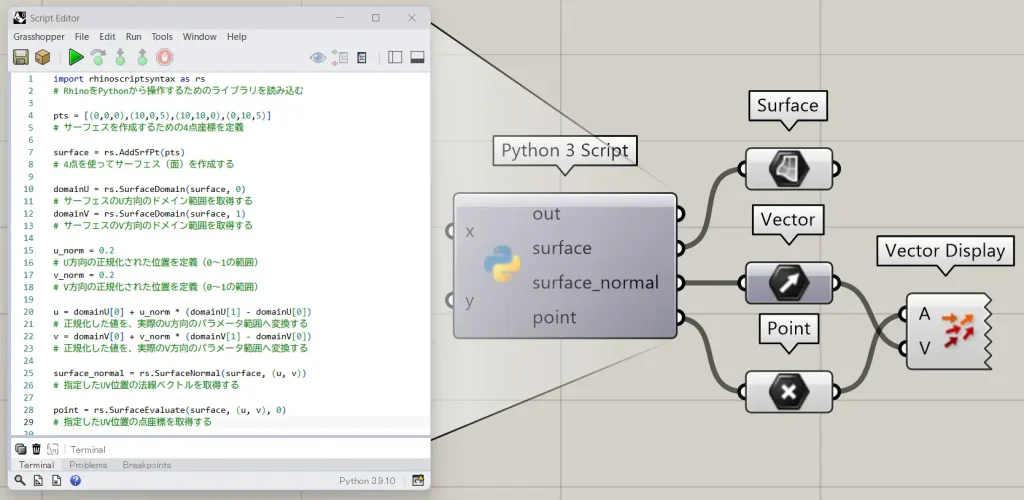Image resolution: width=1024 pixels, height=500 pixels.
Task: Click the A input of Vector Display
Action: (x=924, y=314)
